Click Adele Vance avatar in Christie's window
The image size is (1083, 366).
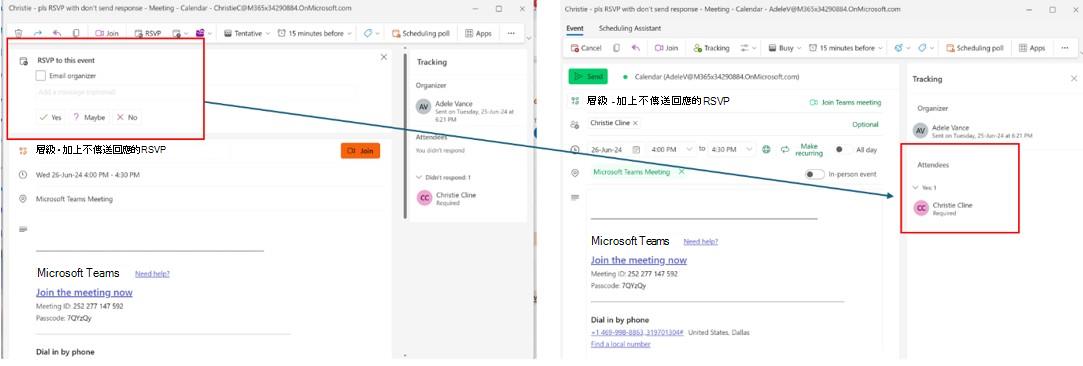tap(423, 107)
